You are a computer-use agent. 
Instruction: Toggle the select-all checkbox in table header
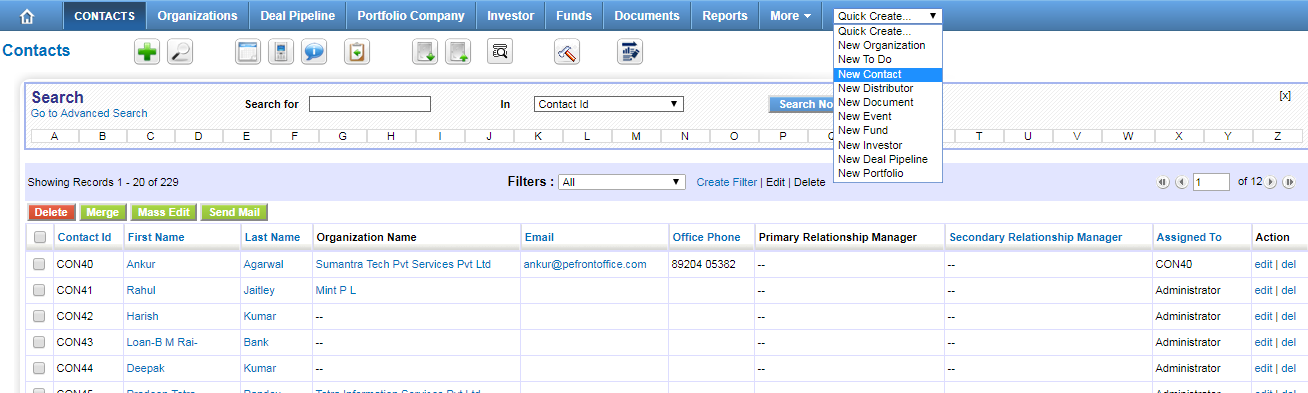click(40, 237)
